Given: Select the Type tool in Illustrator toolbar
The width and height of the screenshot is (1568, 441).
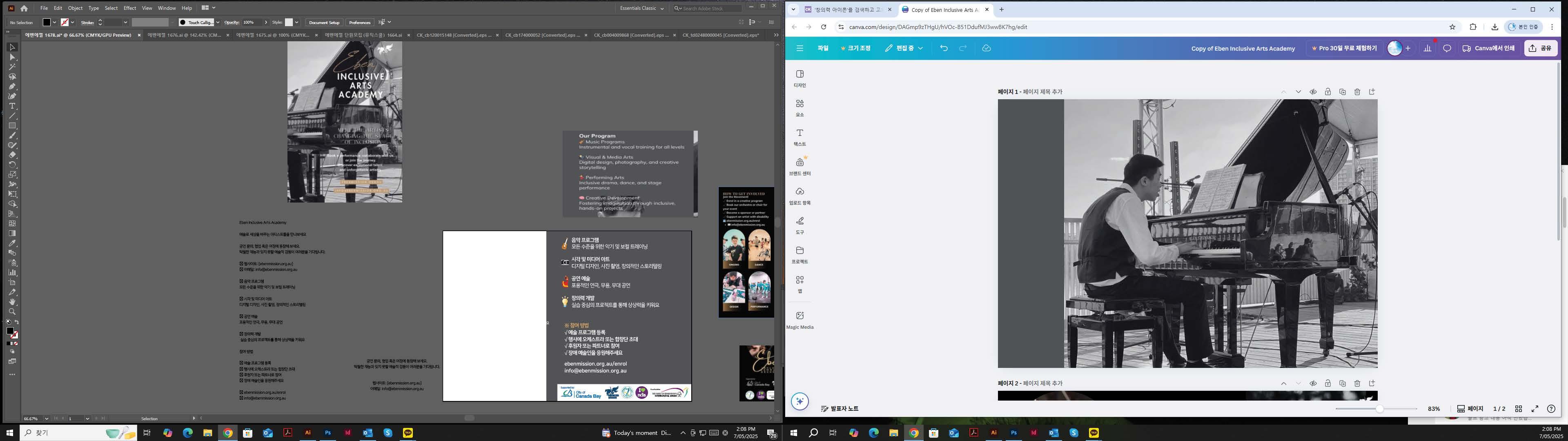Looking at the screenshot, I should point(12,106).
